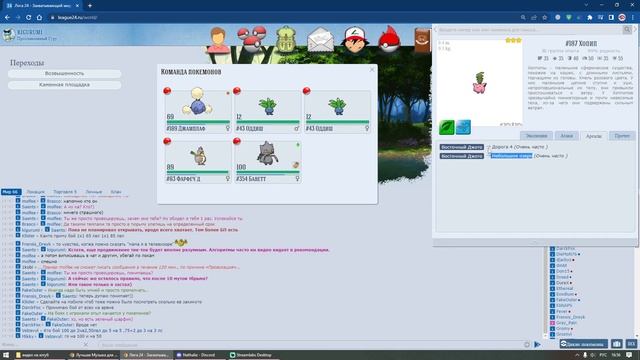
Task: Switch to Ареалы tab in Pokédex
Action: point(593,136)
